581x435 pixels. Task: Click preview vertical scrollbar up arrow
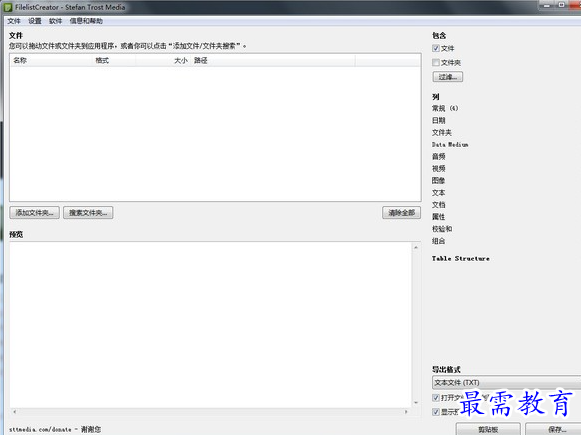coord(416,247)
